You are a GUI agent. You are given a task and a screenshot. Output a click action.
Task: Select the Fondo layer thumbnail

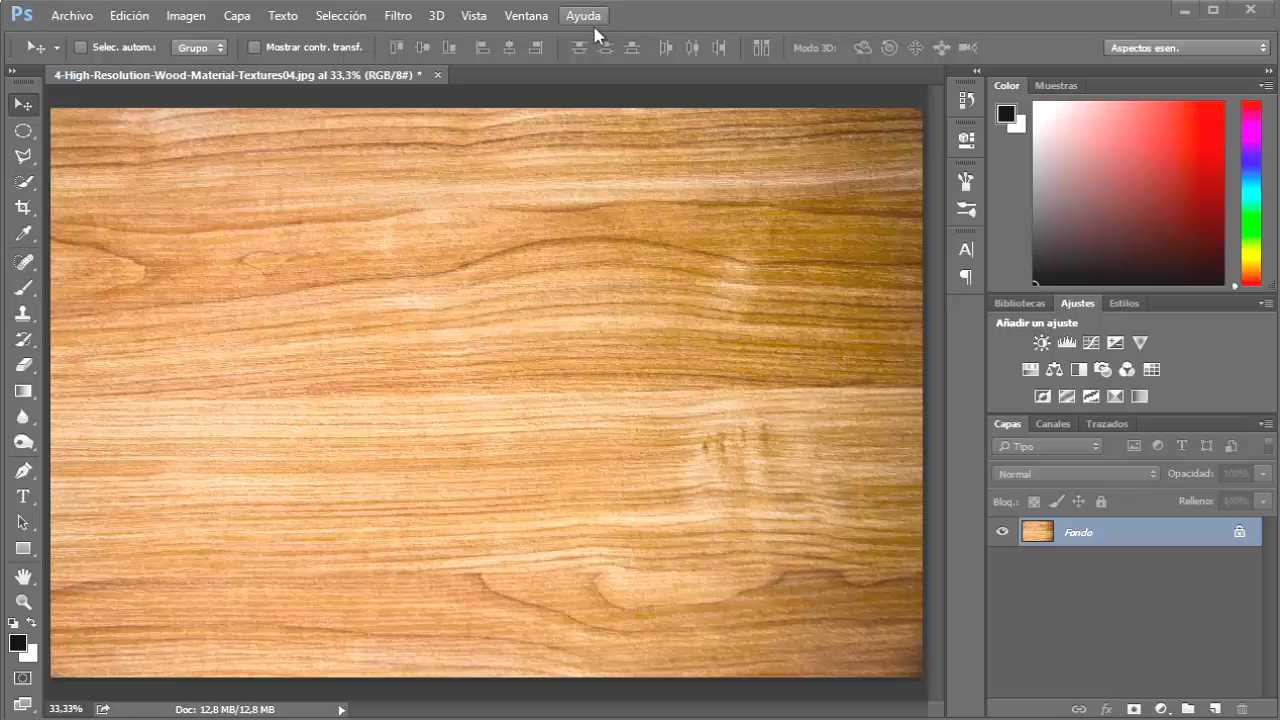tap(1038, 532)
